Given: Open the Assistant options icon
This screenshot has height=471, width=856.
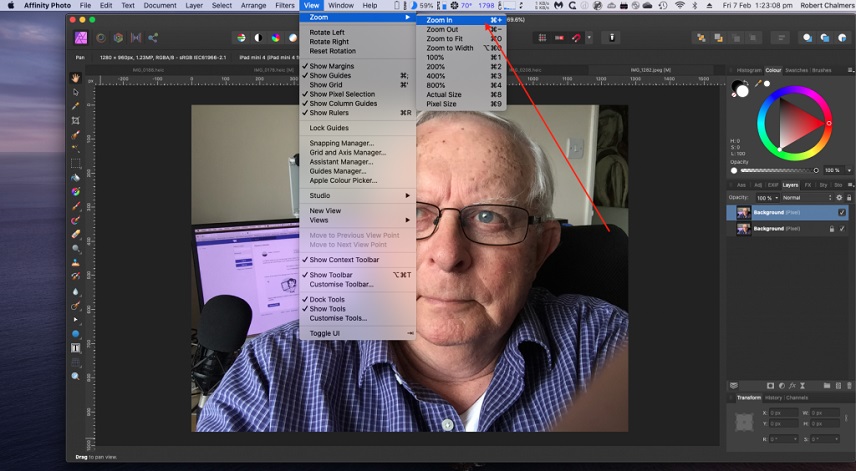Looking at the screenshot, I should (x=611, y=38).
